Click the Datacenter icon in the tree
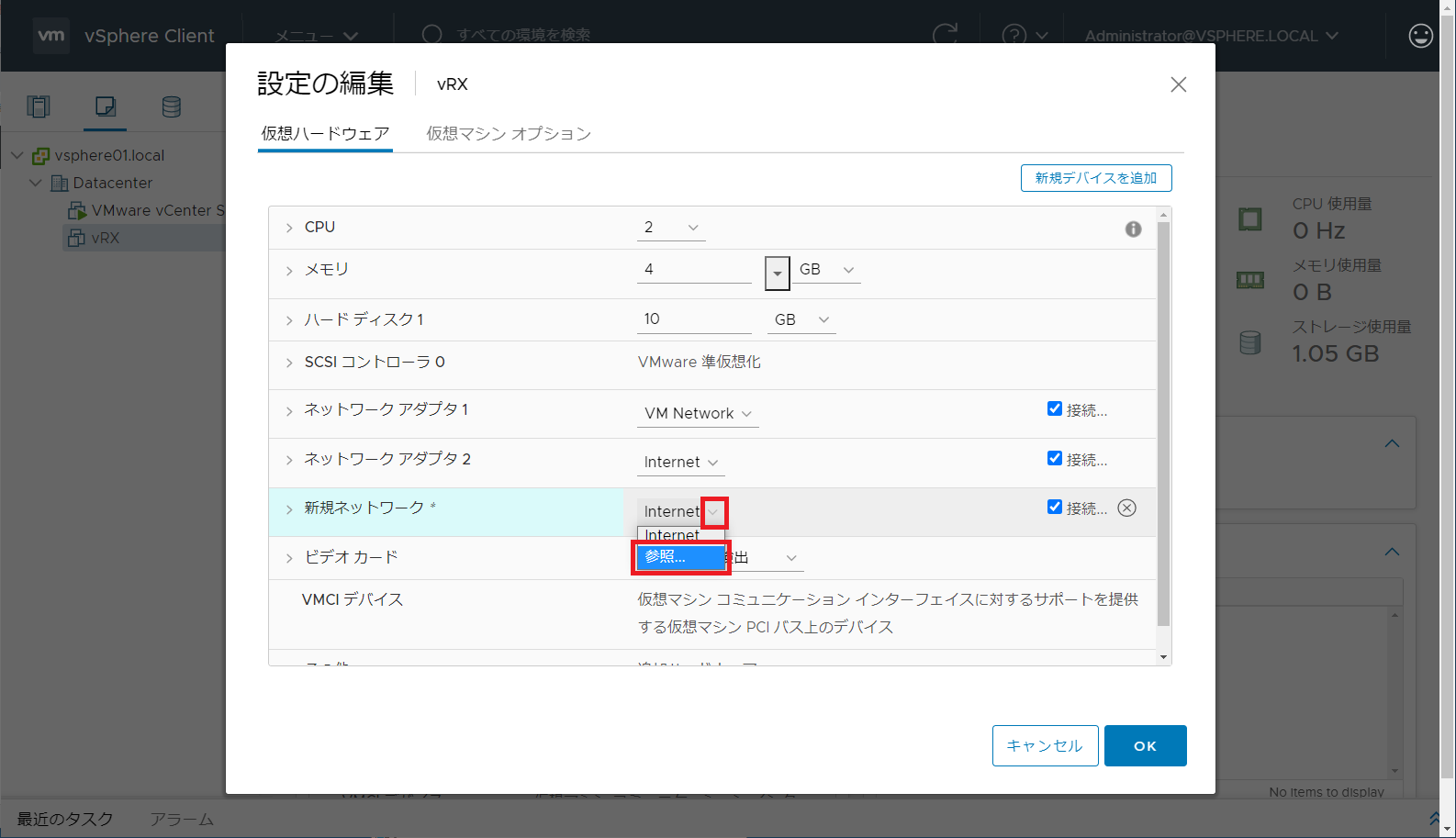 coord(60,183)
